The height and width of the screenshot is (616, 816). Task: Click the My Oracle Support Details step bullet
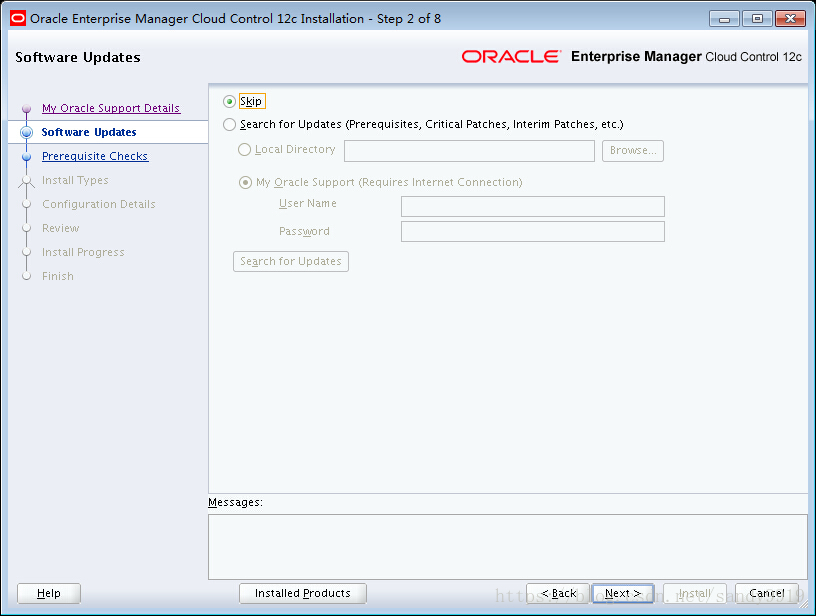[27, 109]
